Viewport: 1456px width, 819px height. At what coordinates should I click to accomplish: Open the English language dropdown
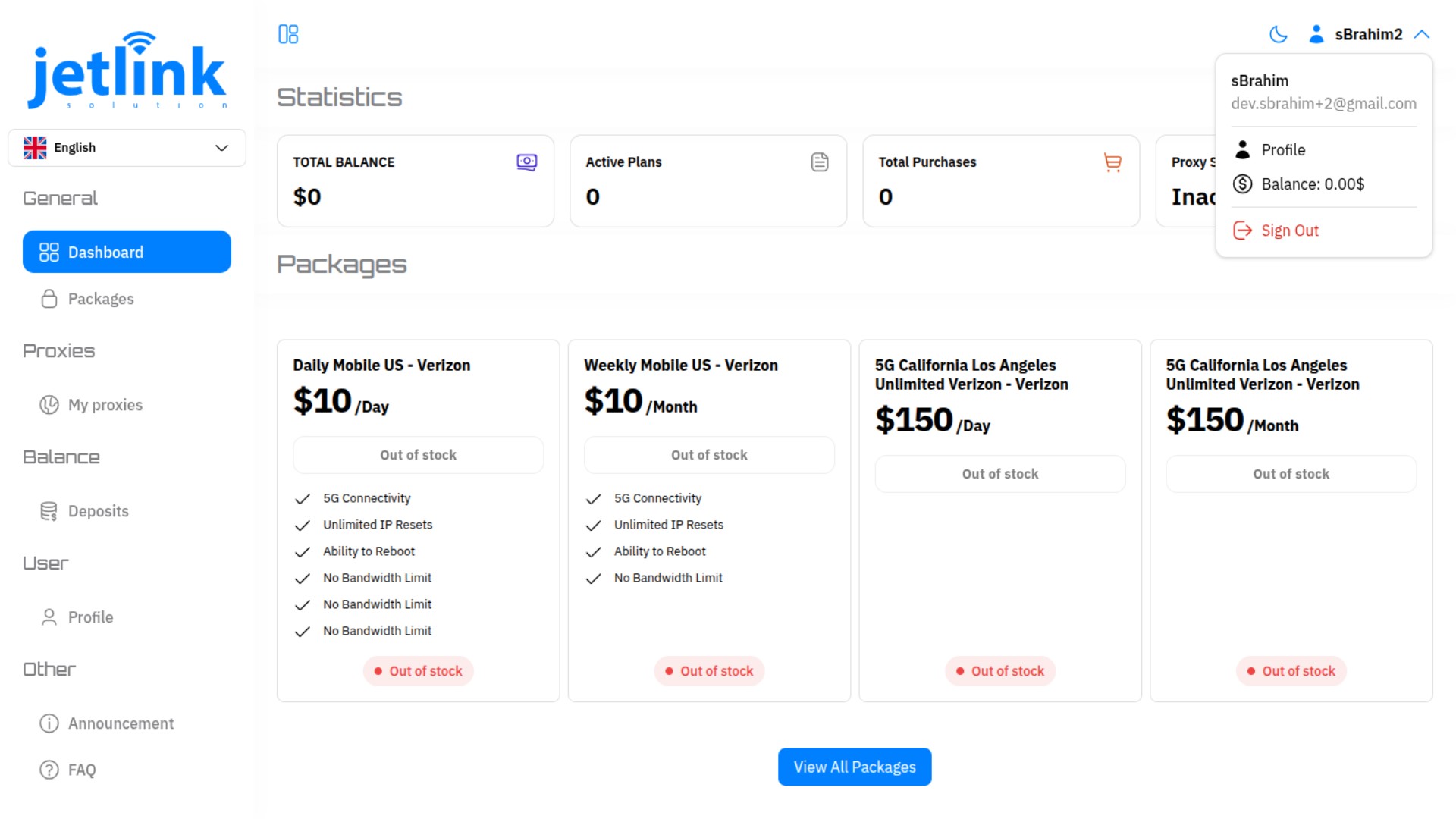(x=127, y=148)
